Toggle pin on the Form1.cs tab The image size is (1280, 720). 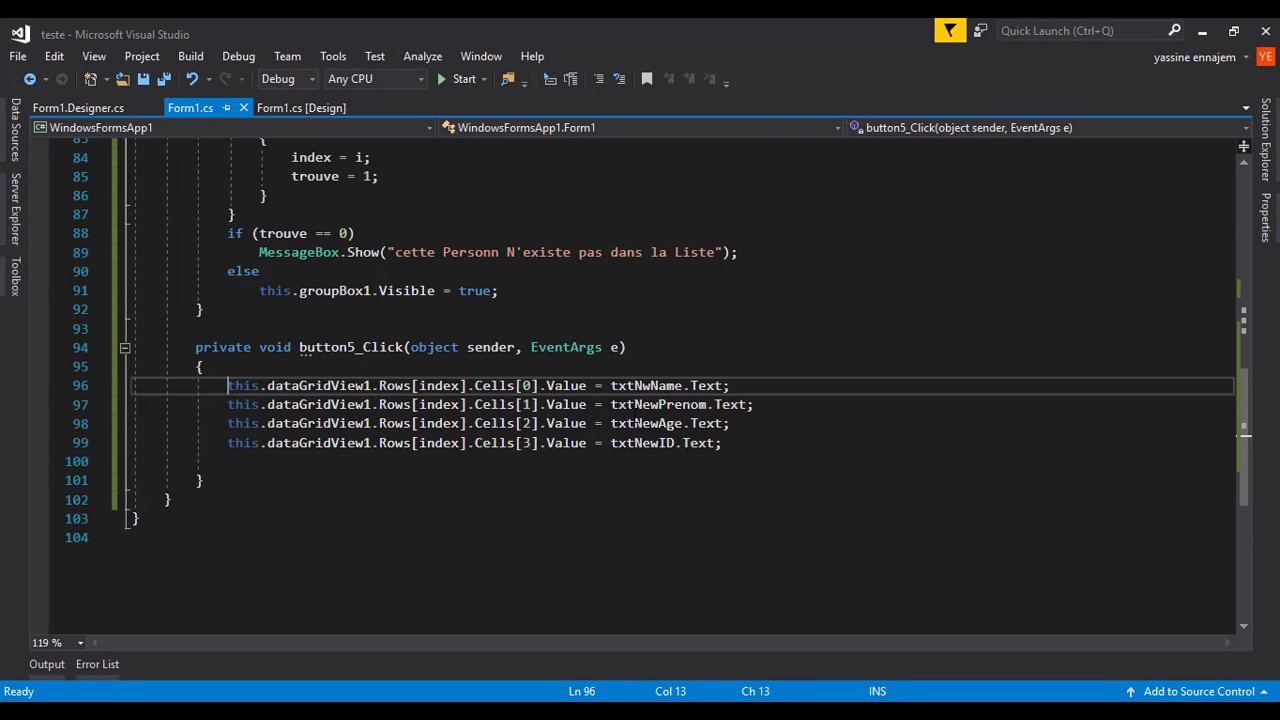(x=227, y=108)
